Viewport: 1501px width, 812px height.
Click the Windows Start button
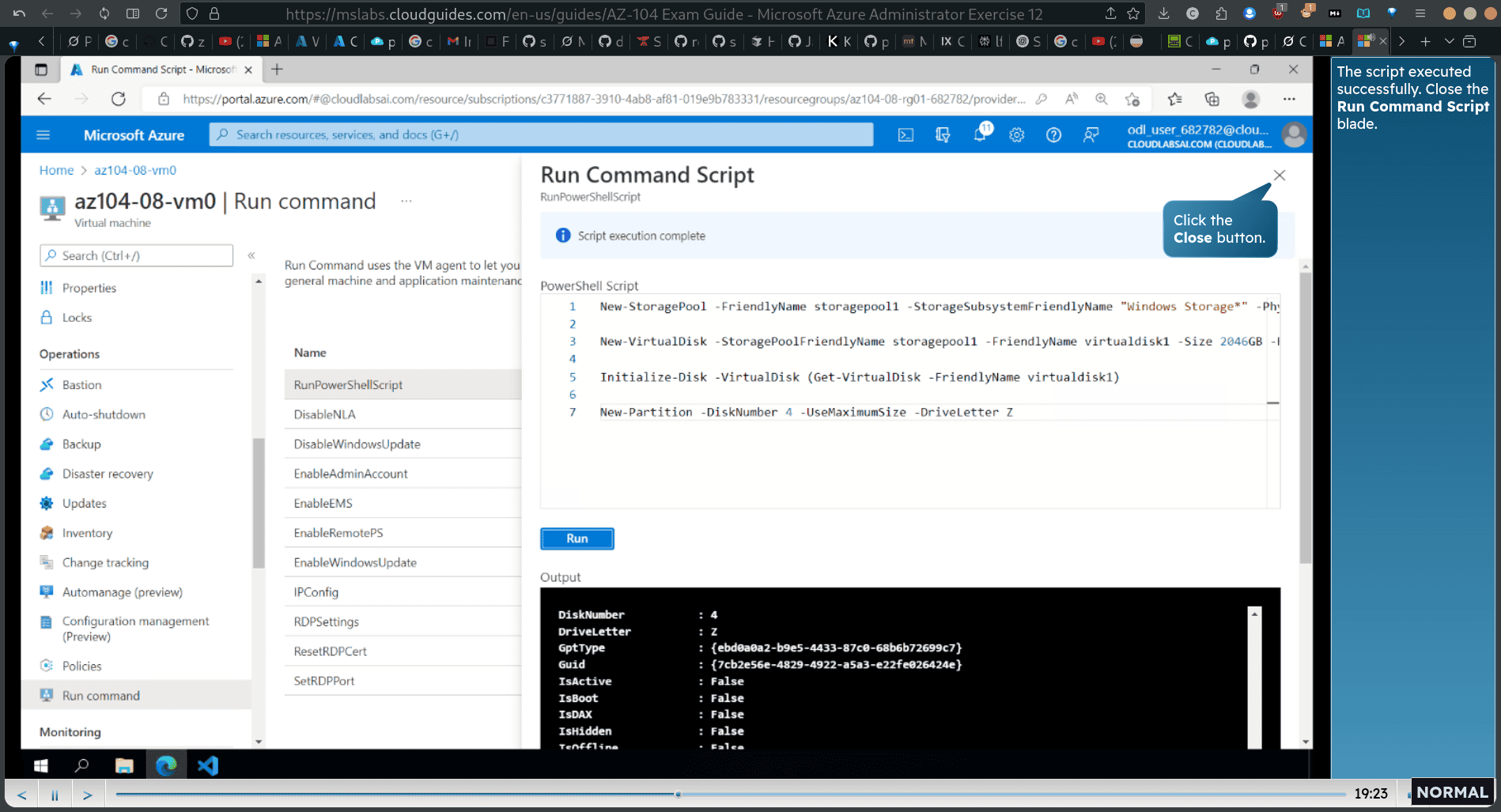pos(41,765)
